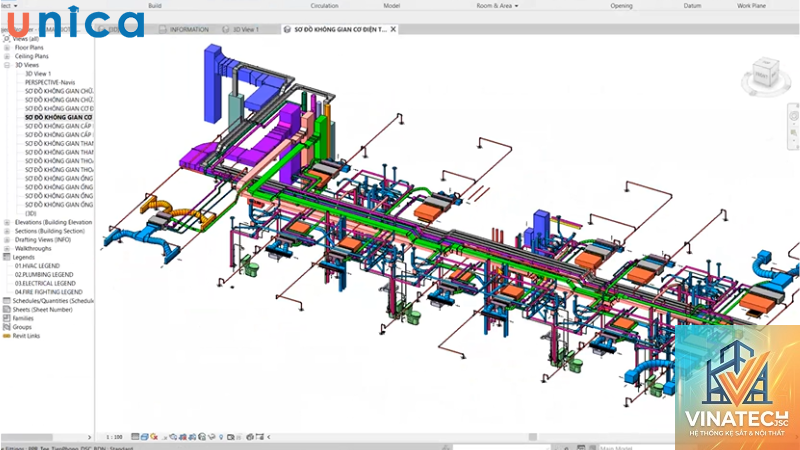The image size is (800, 450).
Task: Select the {3D} view in browser tree
Action: [31, 213]
